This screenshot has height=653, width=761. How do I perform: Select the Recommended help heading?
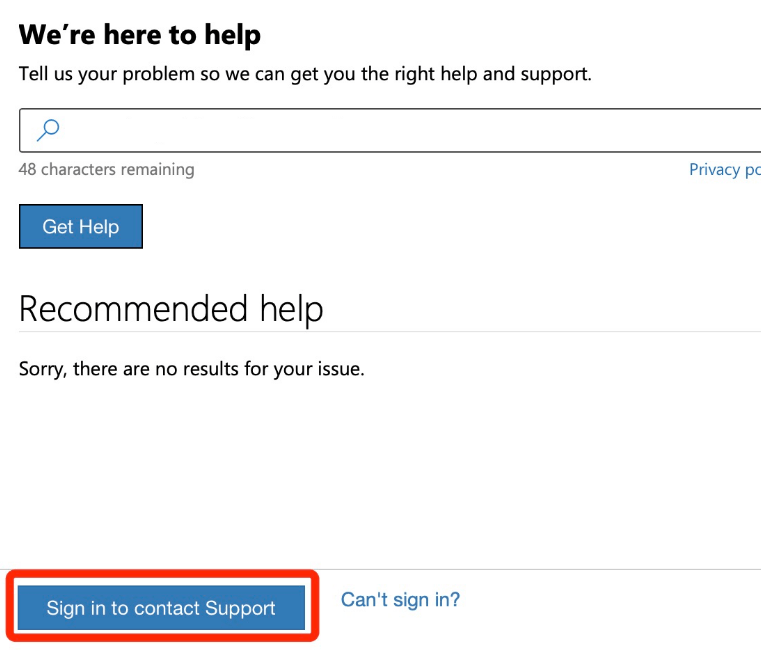(x=171, y=308)
